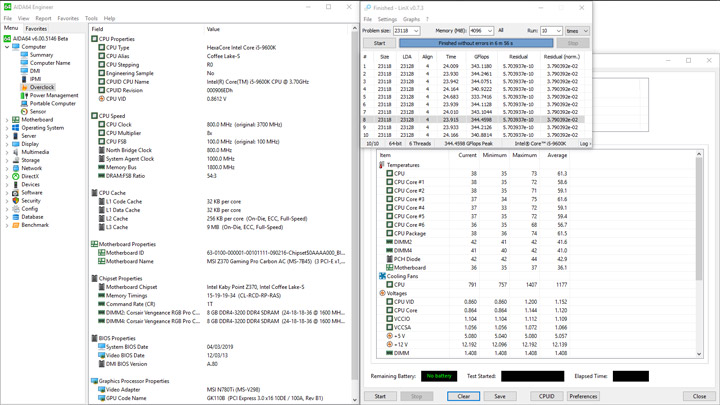The image size is (720, 405).
Task: Click the AIDA64 v6.00.5146 Beta root icon
Action: pos(7,39)
